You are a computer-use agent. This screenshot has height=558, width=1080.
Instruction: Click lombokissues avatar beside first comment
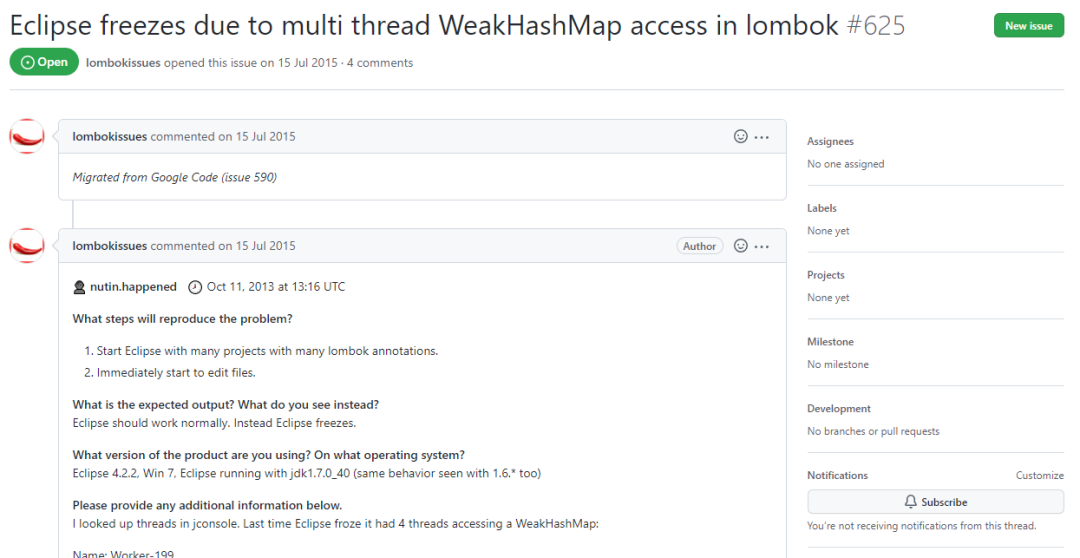(27, 136)
